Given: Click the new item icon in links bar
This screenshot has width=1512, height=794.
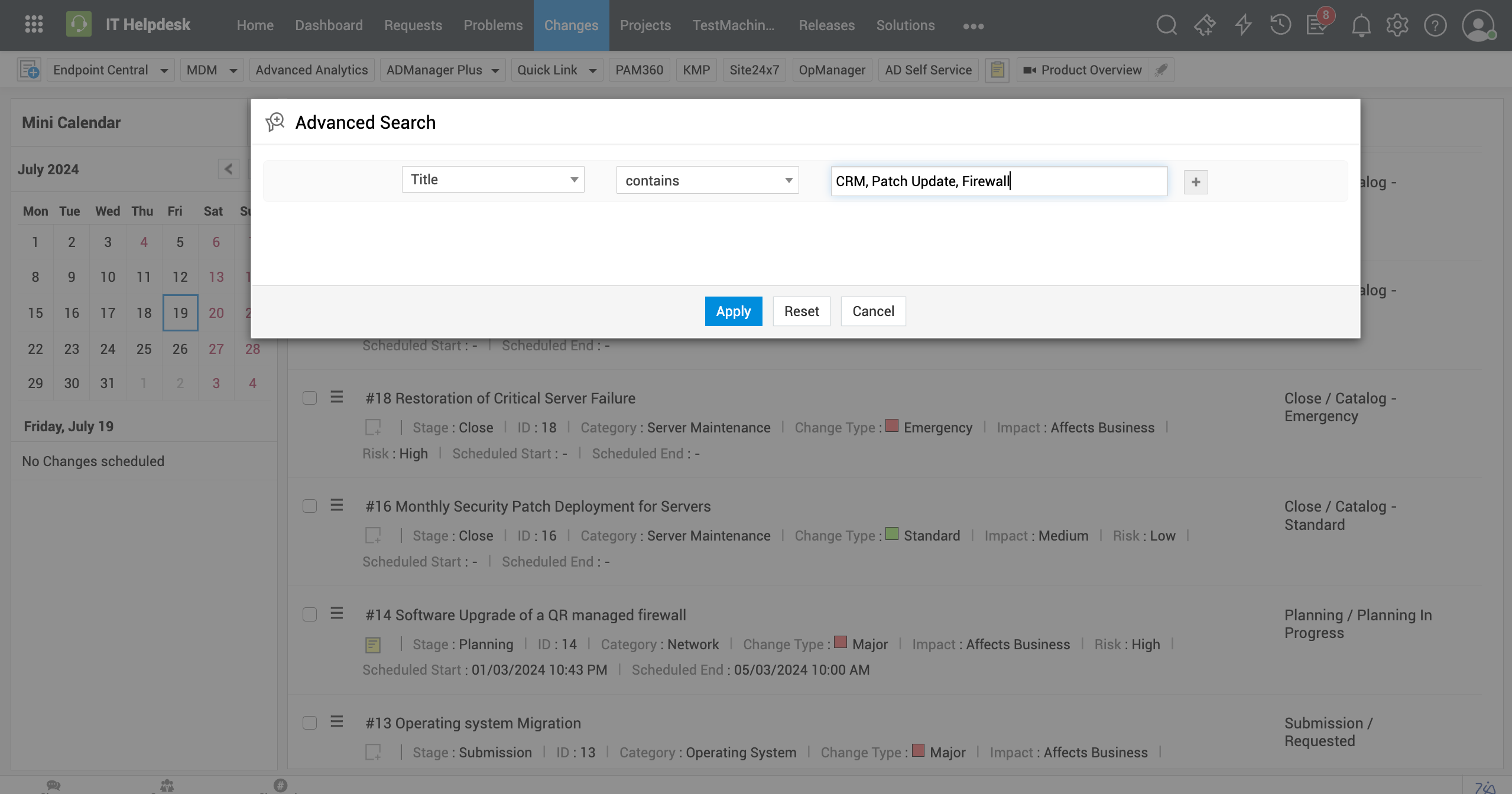Looking at the screenshot, I should click(x=29, y=70).
